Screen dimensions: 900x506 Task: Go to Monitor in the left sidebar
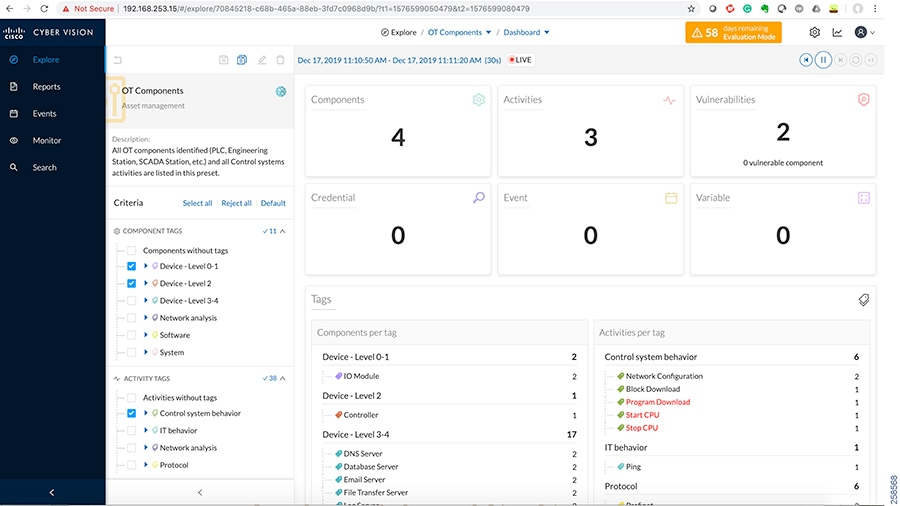pos(46,141)
